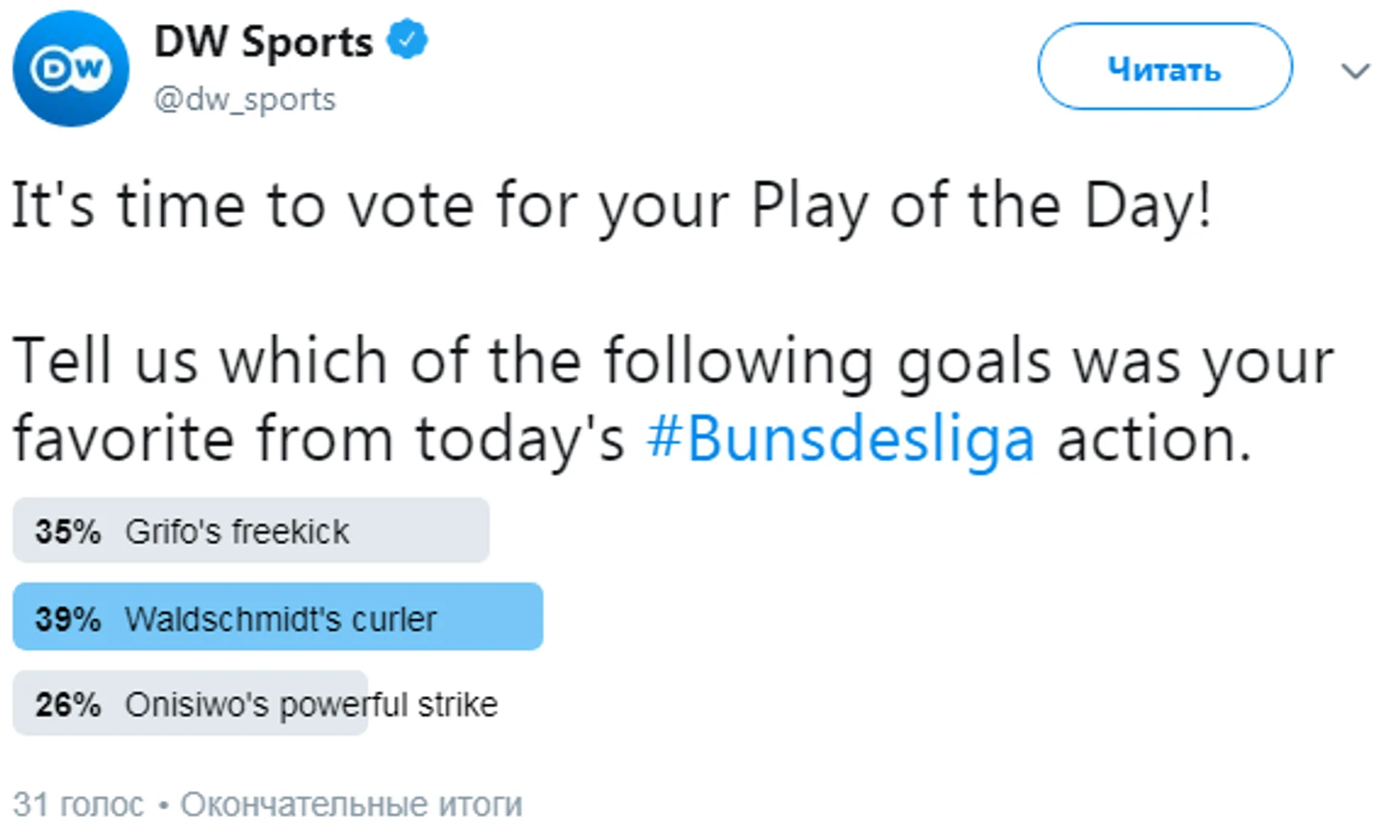Click the 39% highlighted result bar
Screen dimensions: 1400x840
[x=278, y=617]
